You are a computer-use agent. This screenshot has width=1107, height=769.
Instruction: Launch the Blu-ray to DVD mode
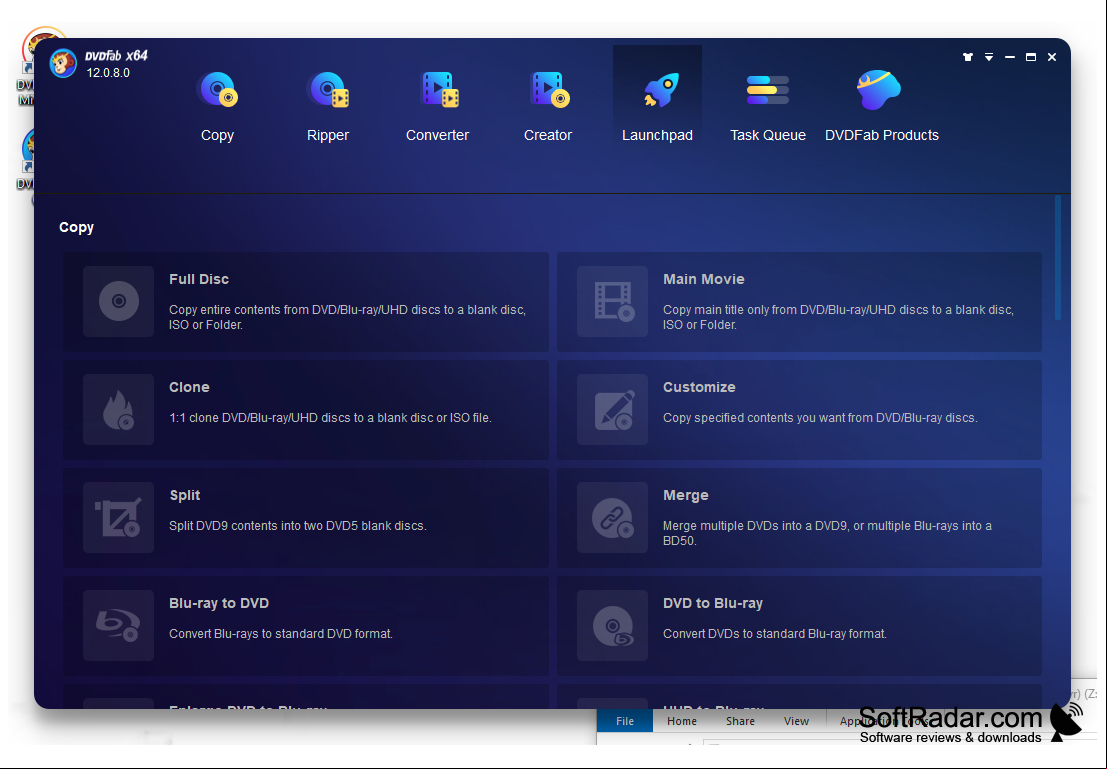[x=306, y=626]
